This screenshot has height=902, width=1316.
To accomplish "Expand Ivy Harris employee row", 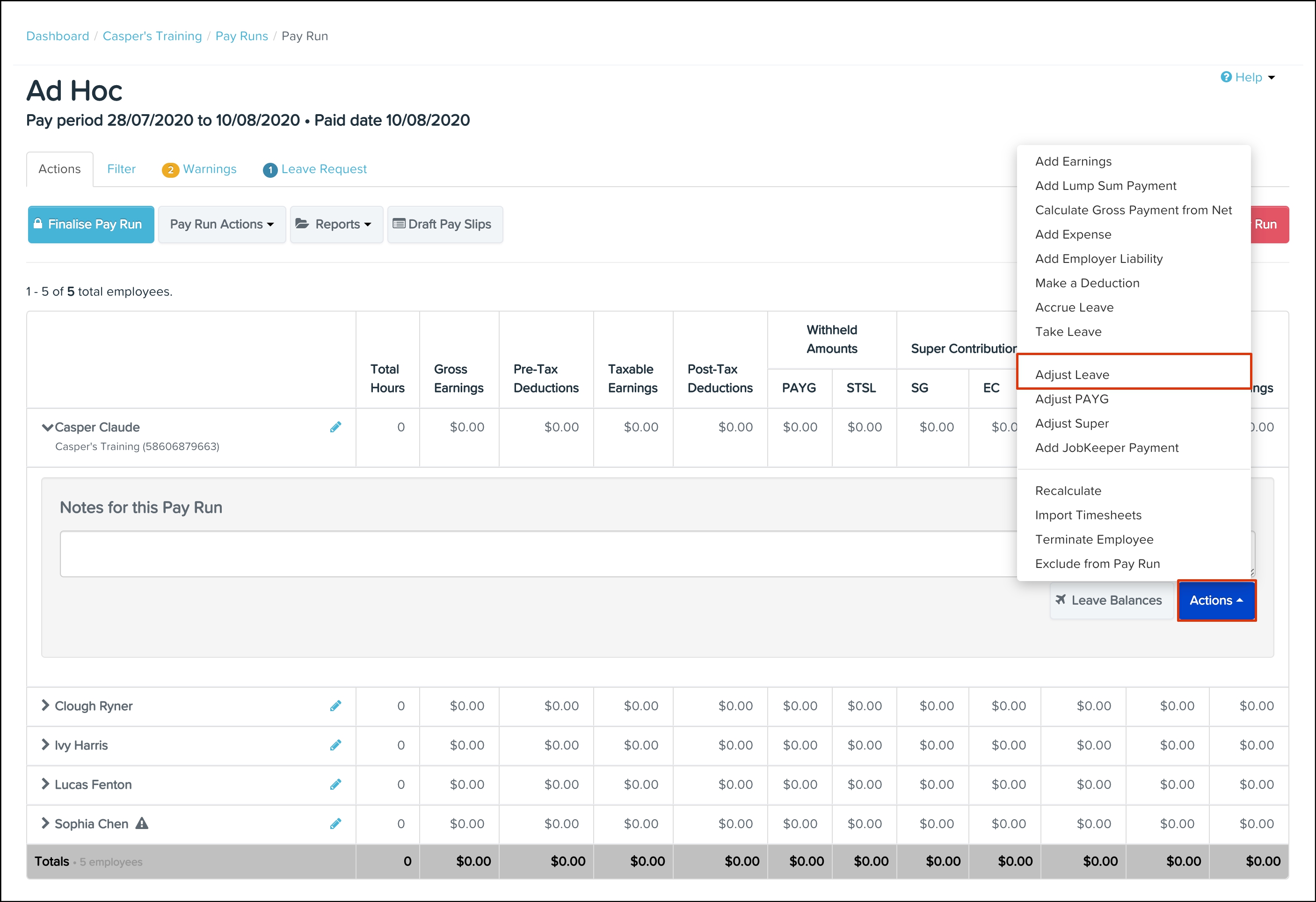I will [45, 745].
